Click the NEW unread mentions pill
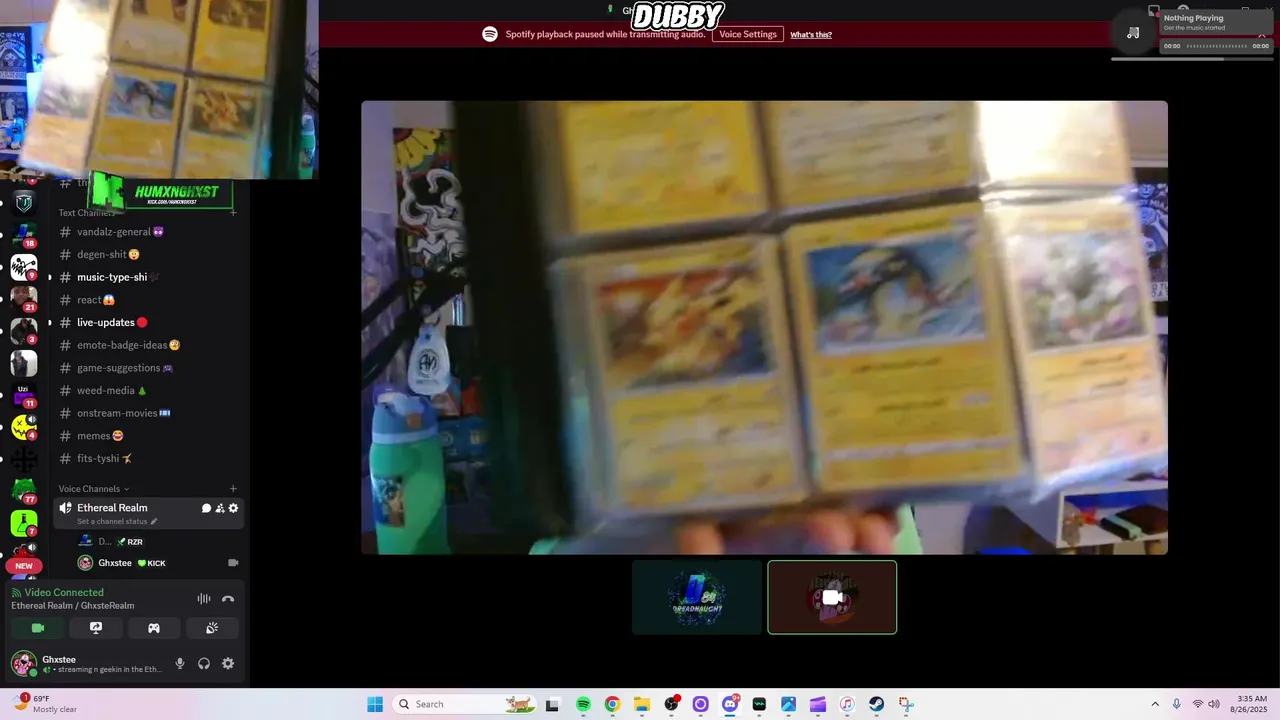 (24, 566)
